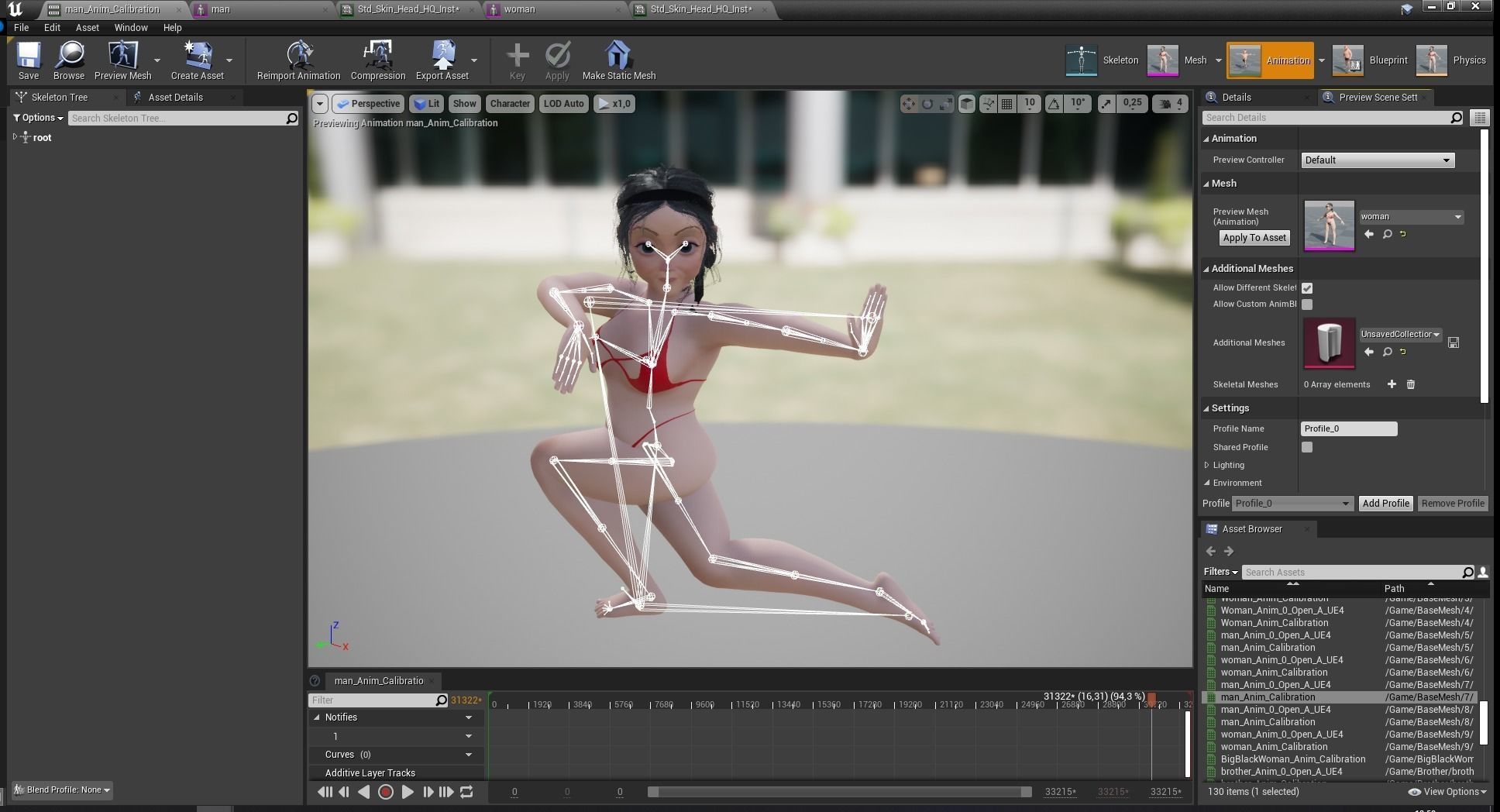Viewport: 1500px width, 812px height.
Task: Toggle Allow Different Skeletons checkbox
Action: (x=1307, y=288)
